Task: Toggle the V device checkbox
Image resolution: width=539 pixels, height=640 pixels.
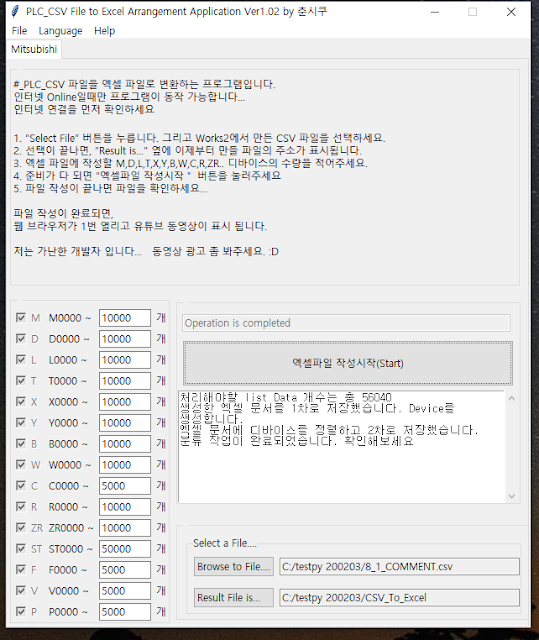Action: (20, 591)
